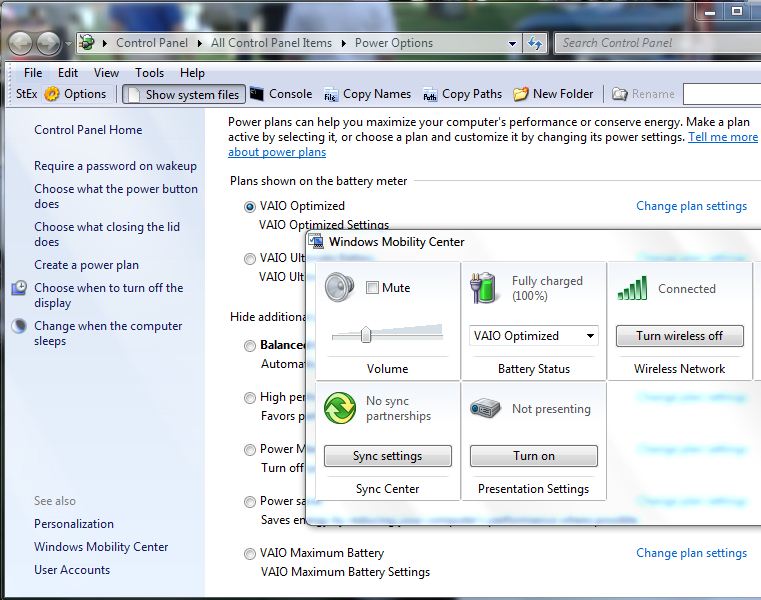
Task: Check the Mute checkbox
Action: click(x=372, y=287)
